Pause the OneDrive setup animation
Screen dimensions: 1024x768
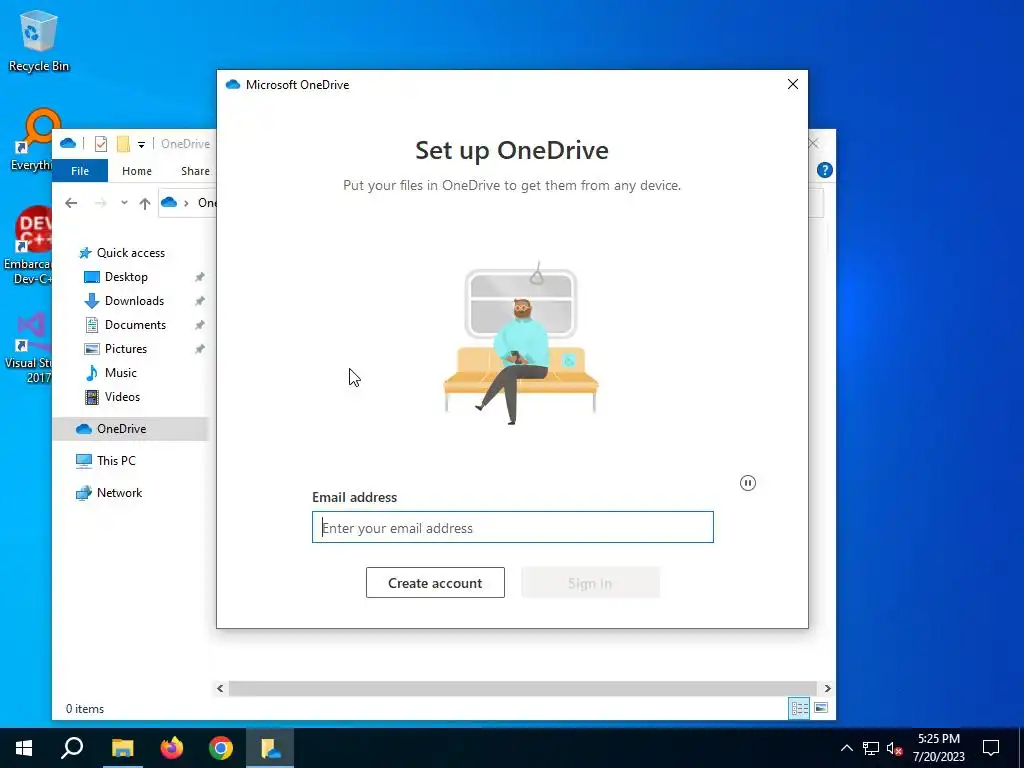coord(748,483)
